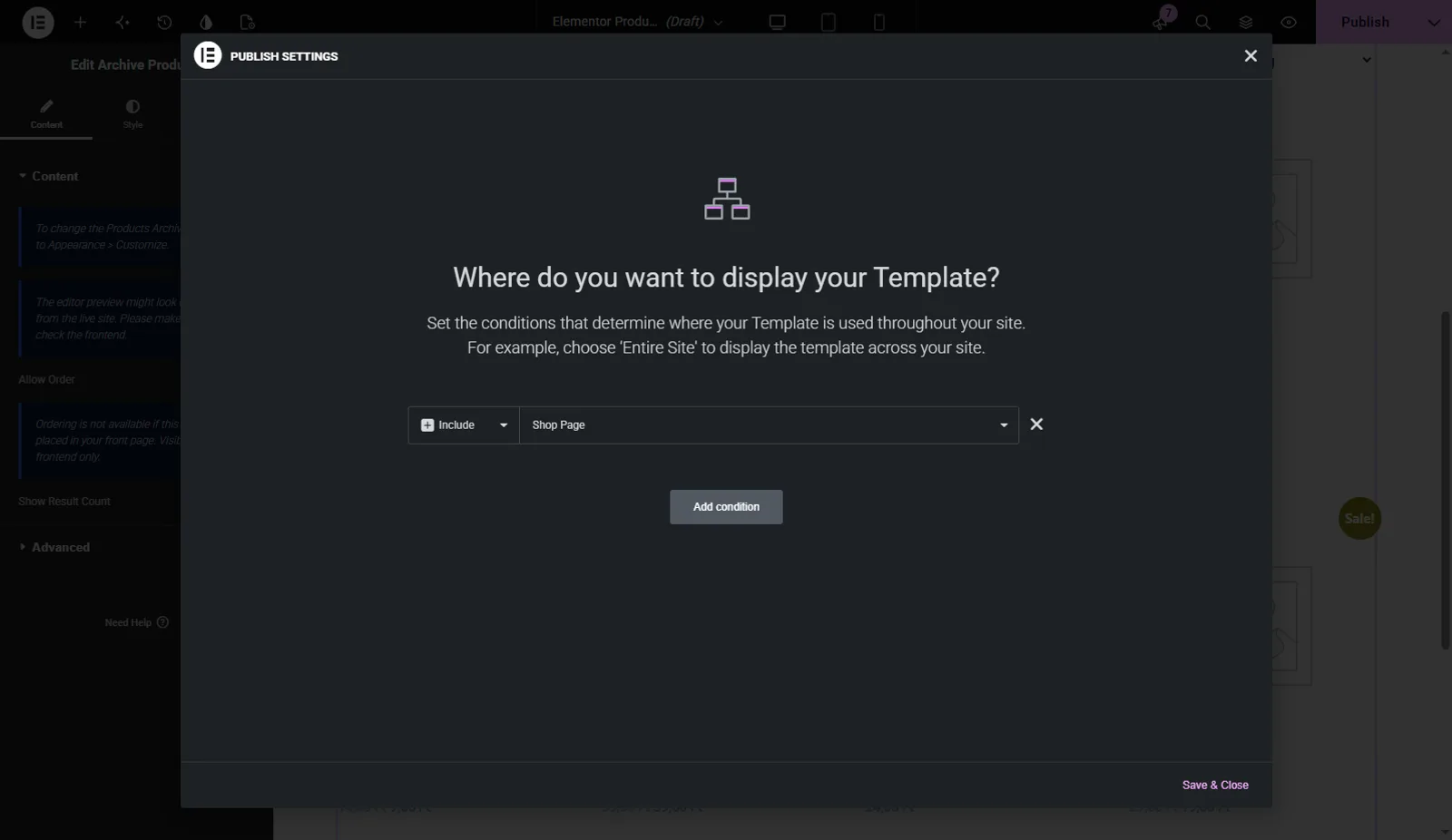
Task: Switch to desktop preview mode
Action: click(x=777, y=22)
